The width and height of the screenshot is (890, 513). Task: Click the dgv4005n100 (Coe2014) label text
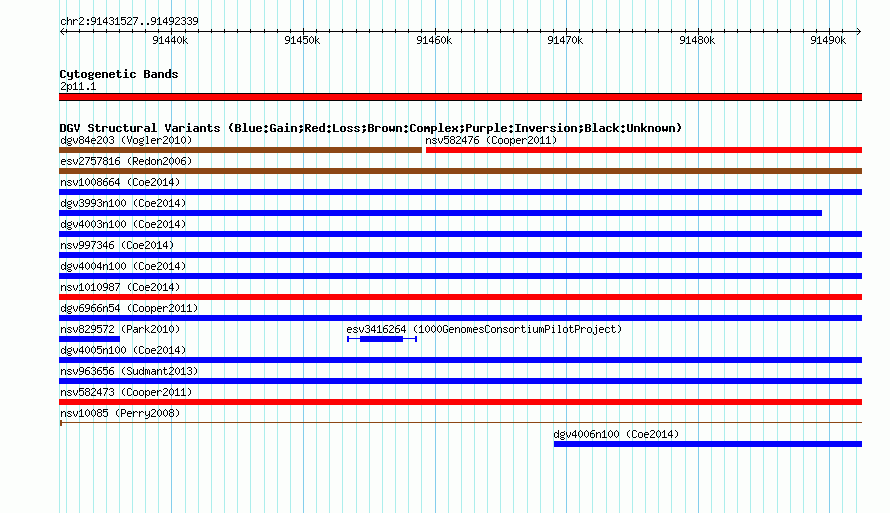pos(123,350)
